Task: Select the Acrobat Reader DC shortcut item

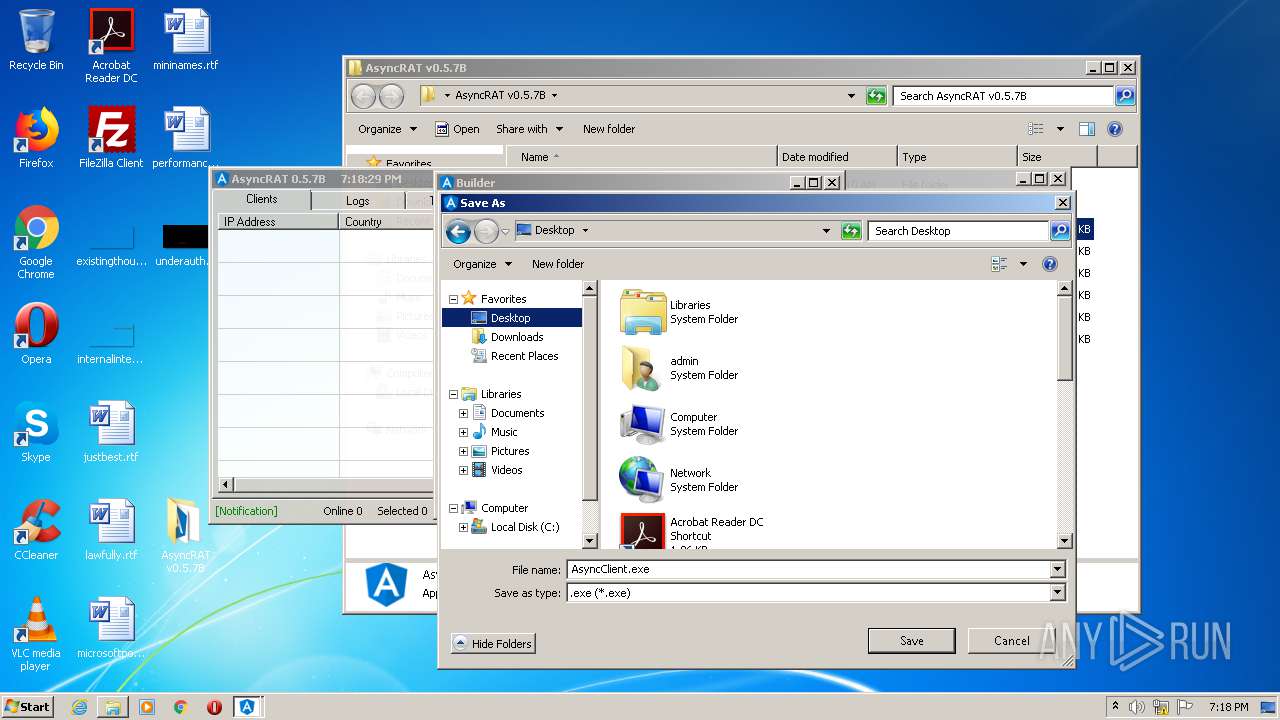Action: [690, 530]
